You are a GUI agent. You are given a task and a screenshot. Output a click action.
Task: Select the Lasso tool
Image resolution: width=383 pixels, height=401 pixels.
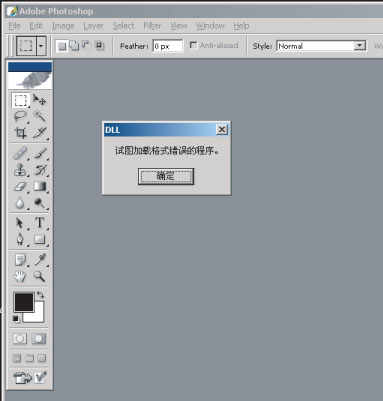pos(20,116)
